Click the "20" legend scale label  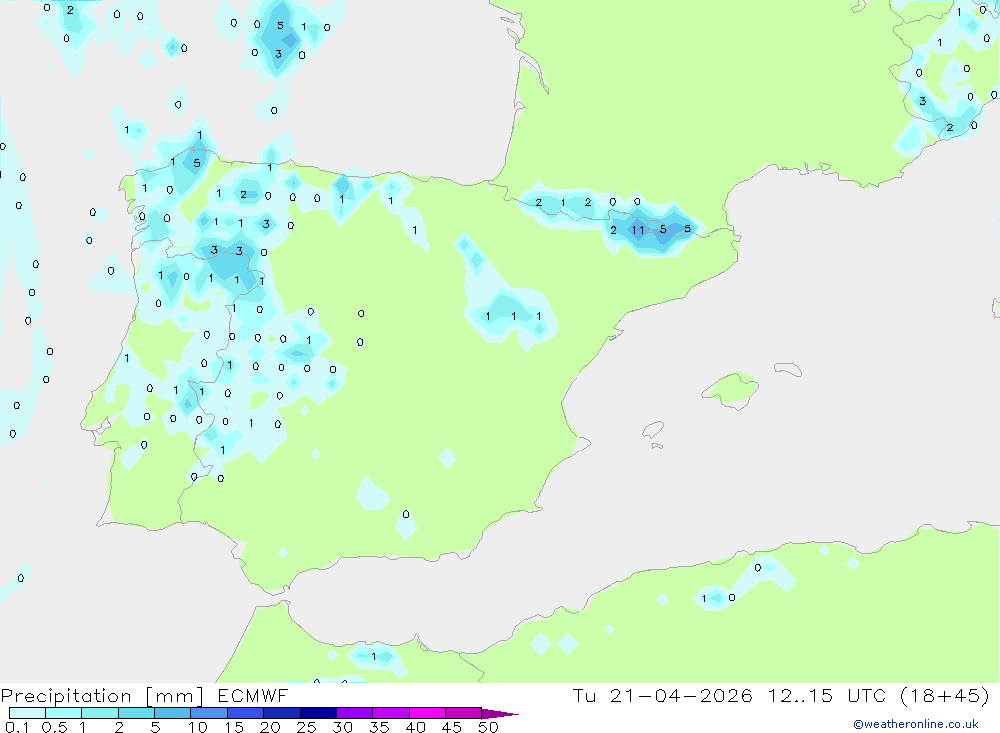click(x=270, y=727)
